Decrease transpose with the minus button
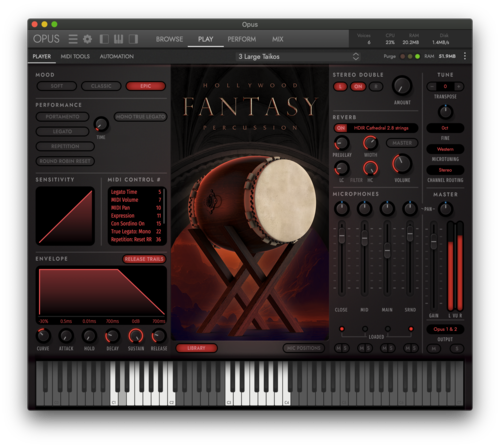Screen dimensions: 500x447 (432, 87)
